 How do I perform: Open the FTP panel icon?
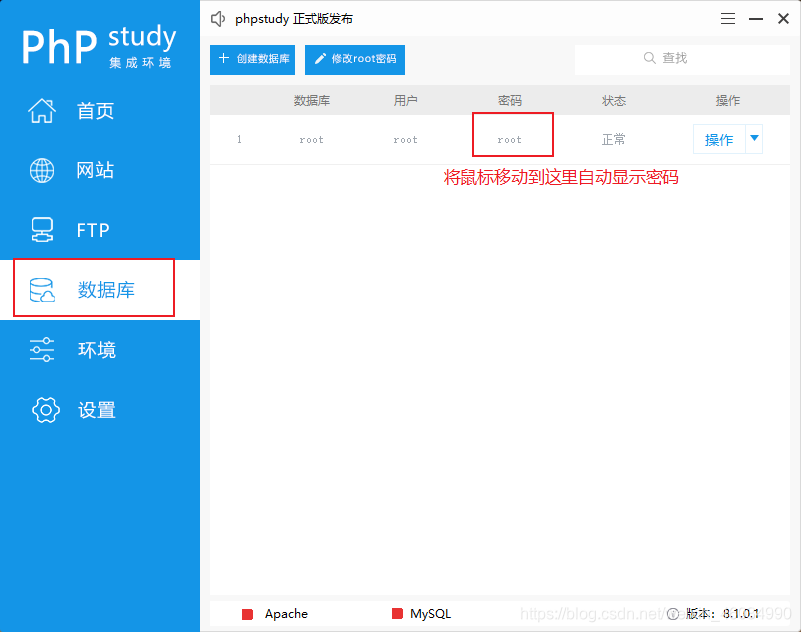tap(41, 230)
